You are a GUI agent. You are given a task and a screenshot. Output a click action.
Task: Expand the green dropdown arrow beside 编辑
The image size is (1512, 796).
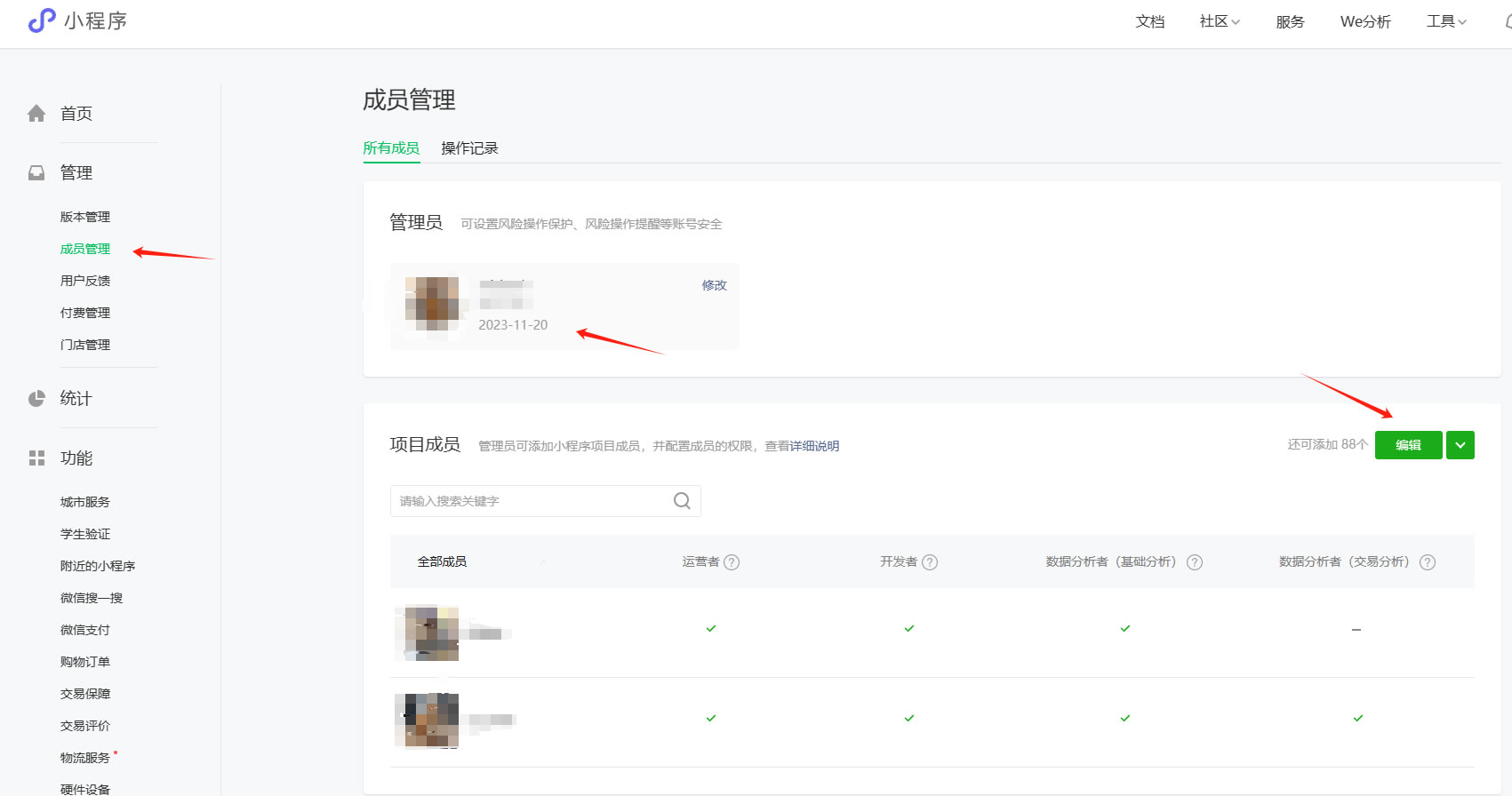(1460, 445)
